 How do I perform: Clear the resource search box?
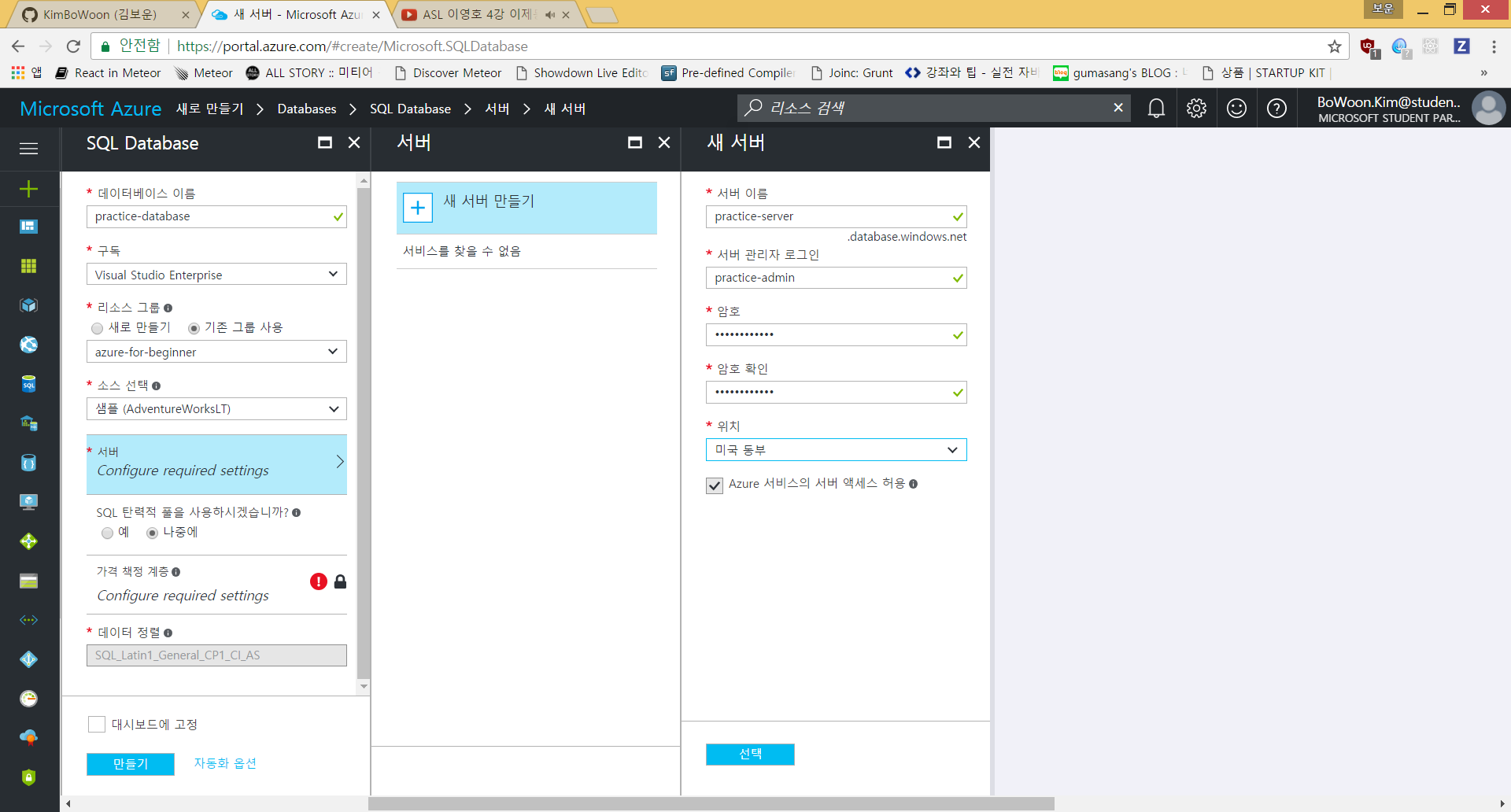(1118, 108)
